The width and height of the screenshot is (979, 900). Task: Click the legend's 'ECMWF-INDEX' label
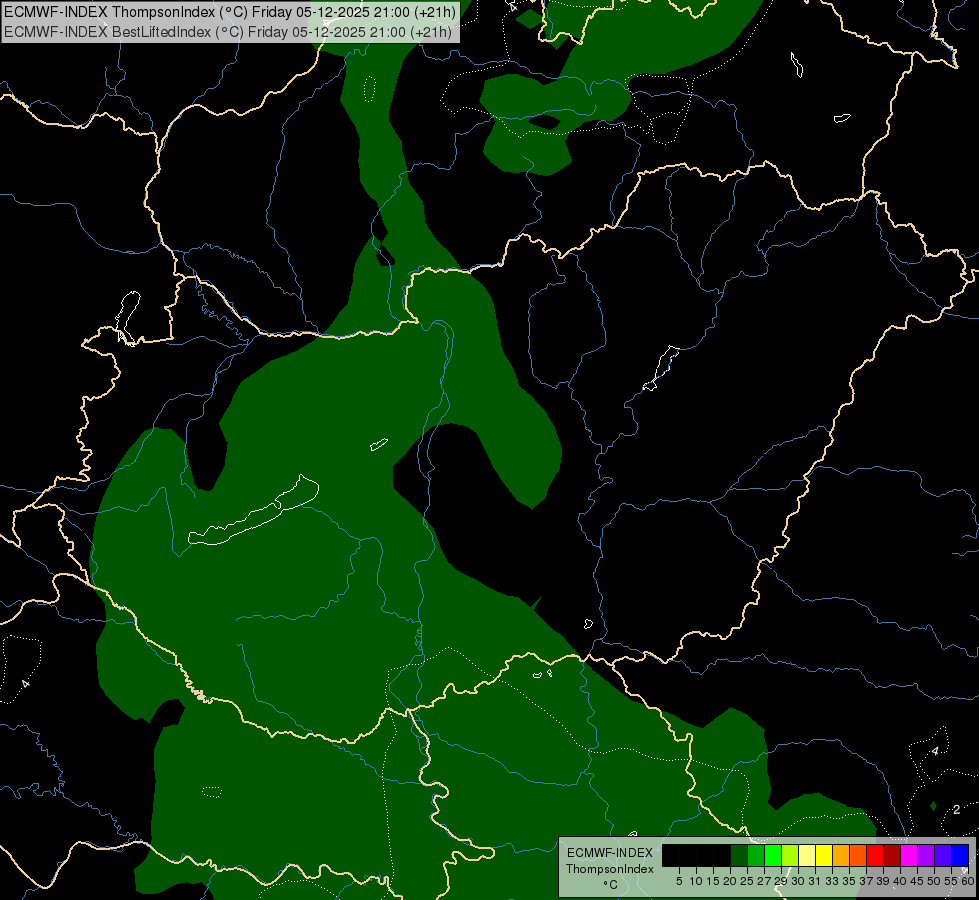pyautogui.click(x=609, y=853)
